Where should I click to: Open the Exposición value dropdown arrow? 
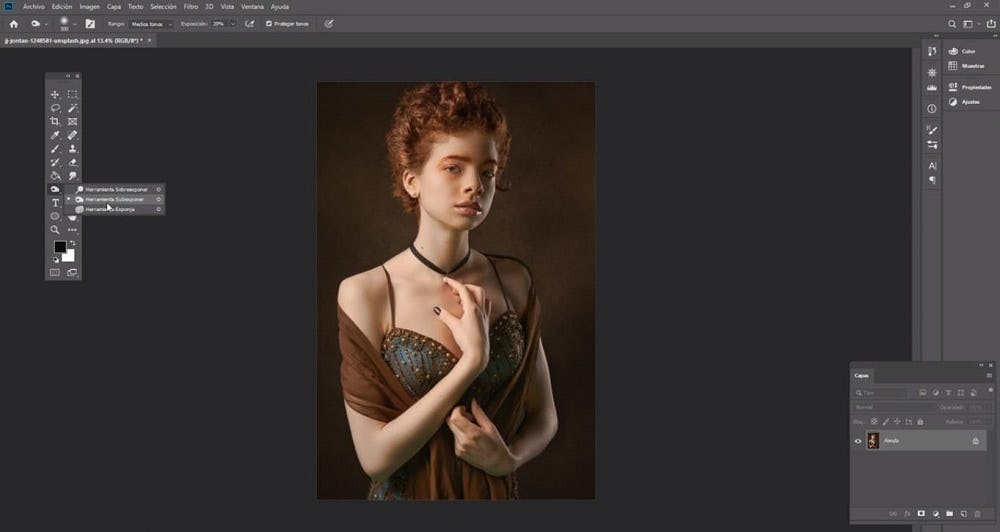[232, 24]
